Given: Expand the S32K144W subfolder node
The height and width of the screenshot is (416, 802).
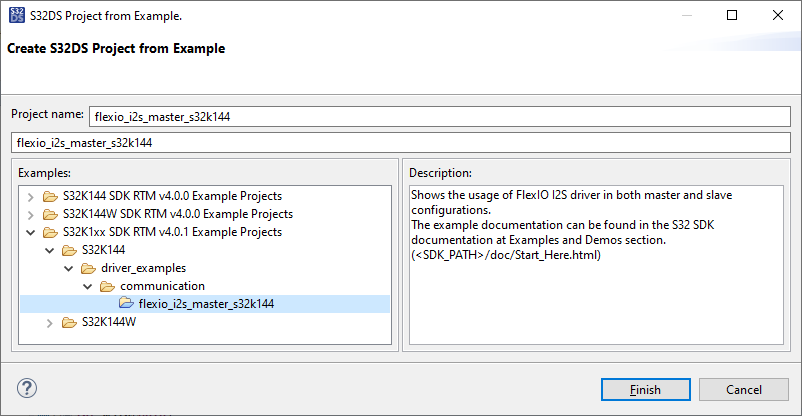Looking at the screenshot, I should click(x=49, y=322).
